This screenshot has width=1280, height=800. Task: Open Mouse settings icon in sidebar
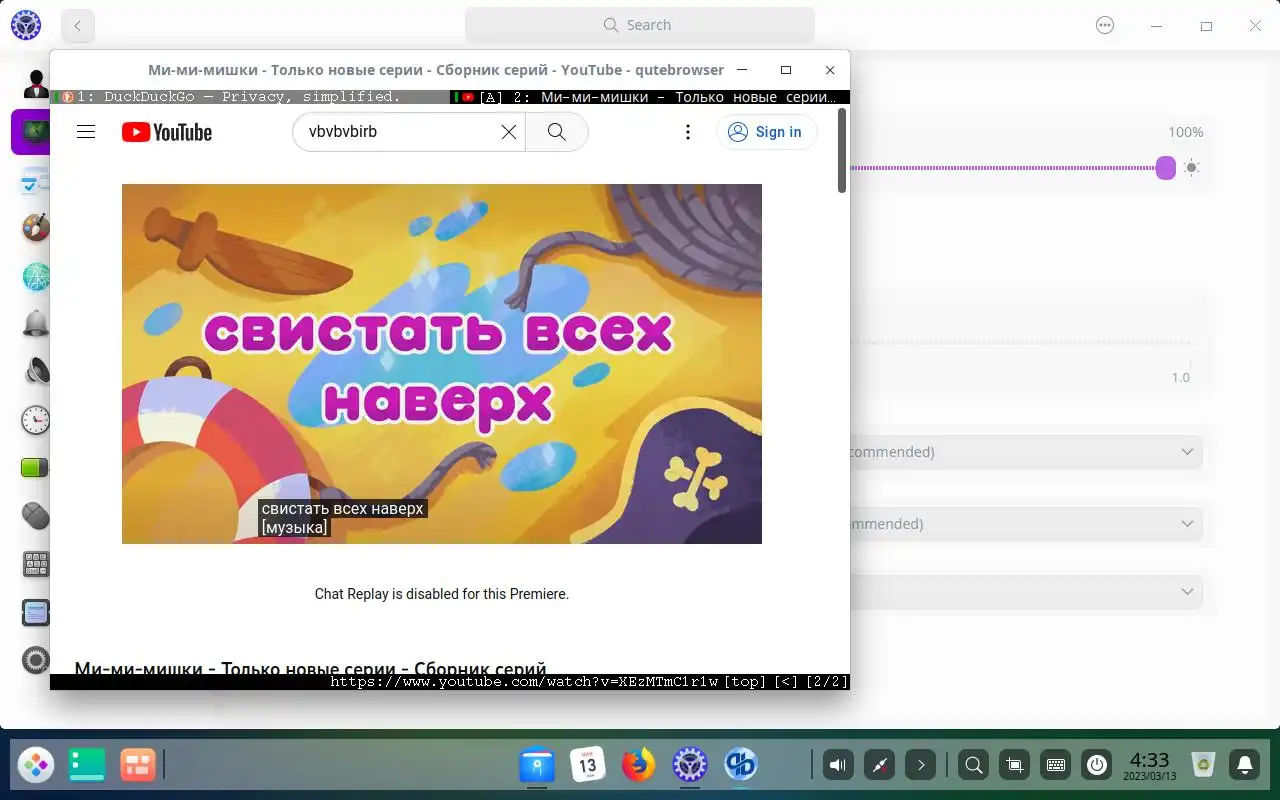point(36,516)
